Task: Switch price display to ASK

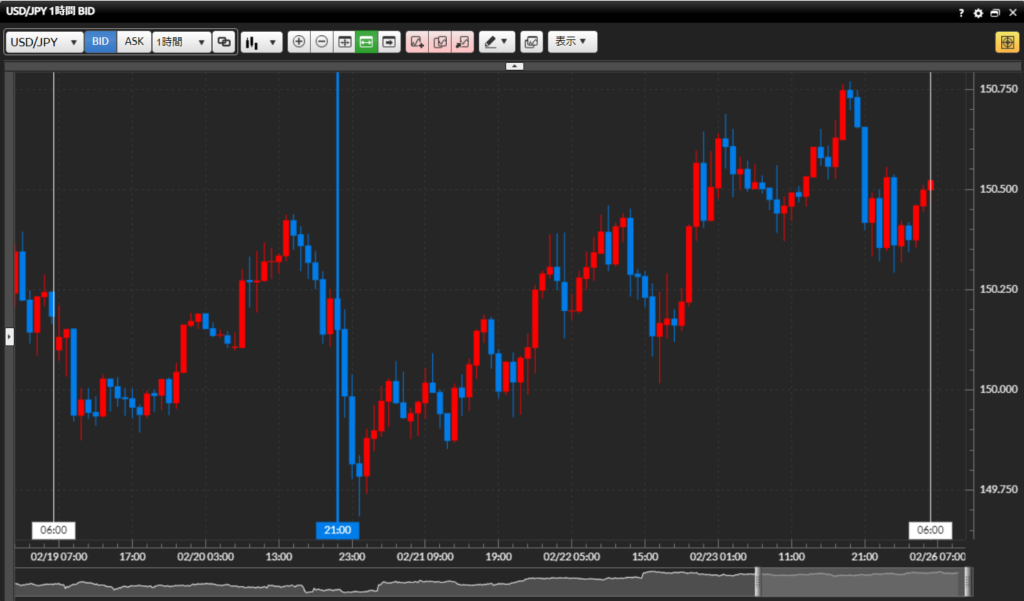Action: click(x=134, y=42)
